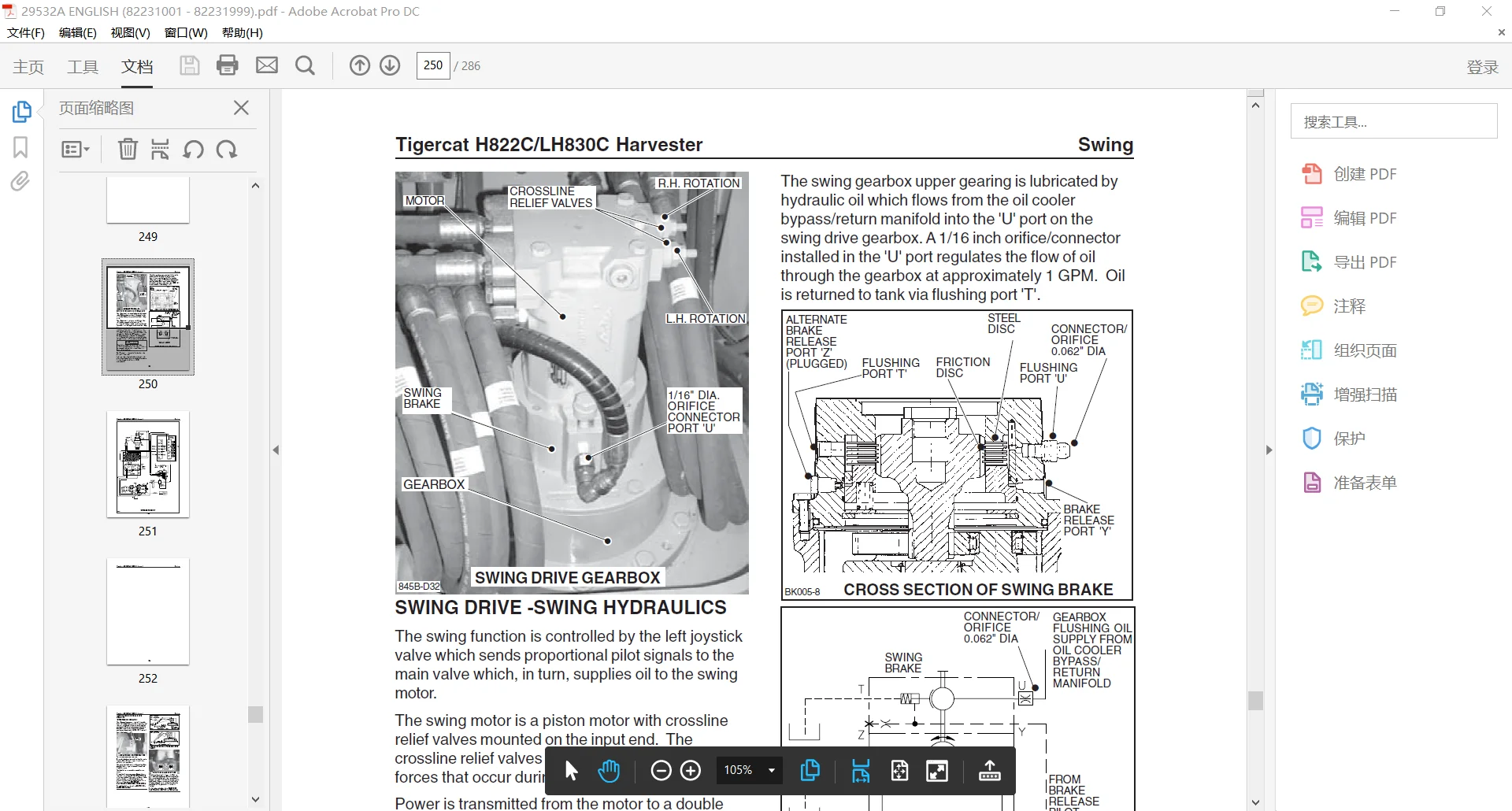This screenshot has height=811, width=1512.
Task: Switch to the 主页 tab
Action: click(x=28, y=67)
